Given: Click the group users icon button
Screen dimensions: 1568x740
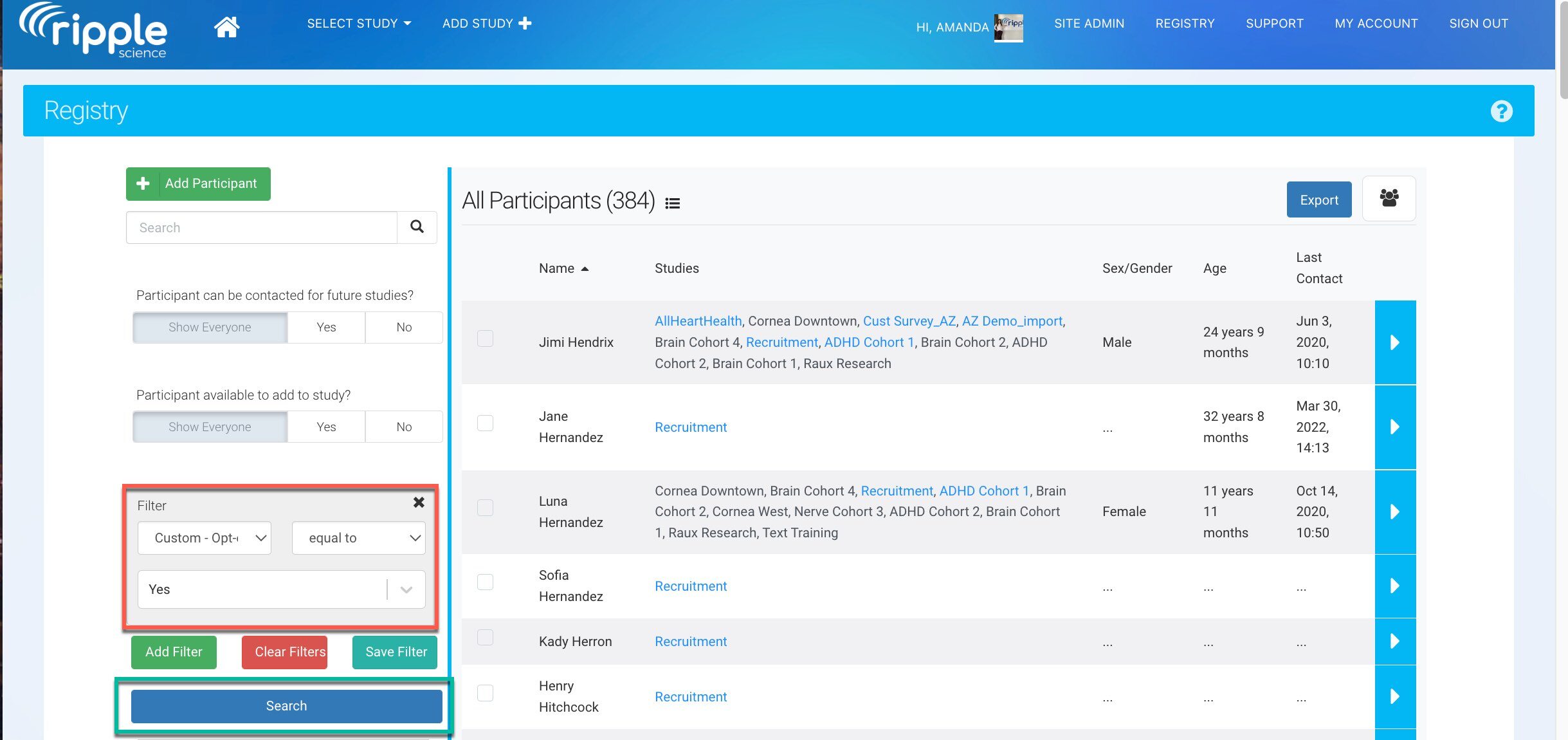Looking at the screenshot, I should (x=1389, y=198).
